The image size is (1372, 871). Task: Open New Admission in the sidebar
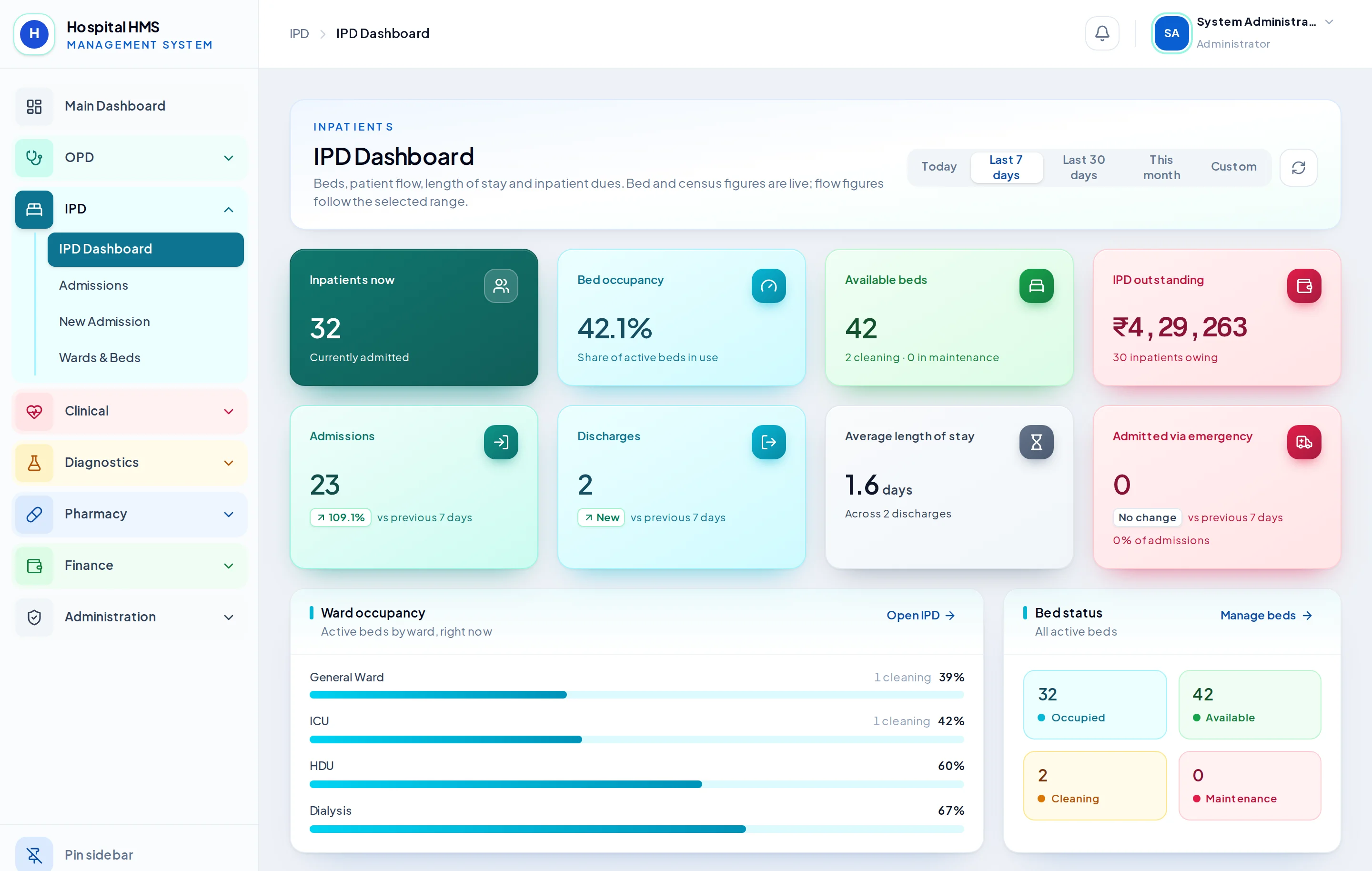(145, 322)
